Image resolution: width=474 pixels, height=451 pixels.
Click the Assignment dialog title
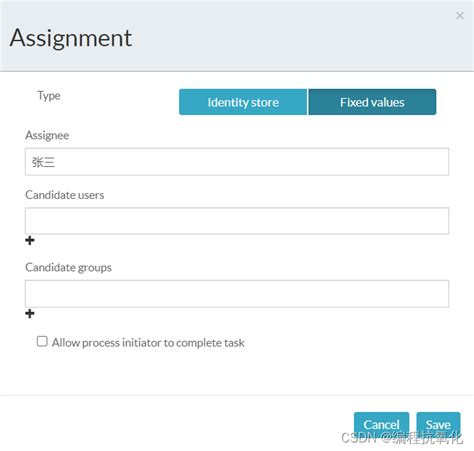point(71,38)
